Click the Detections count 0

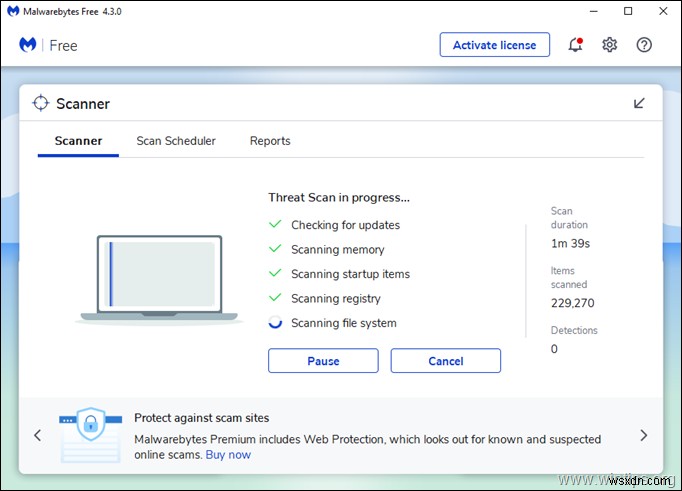tap(554, 349)
